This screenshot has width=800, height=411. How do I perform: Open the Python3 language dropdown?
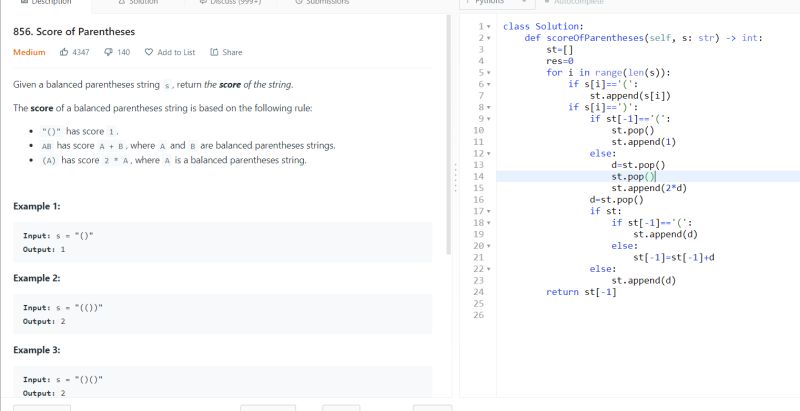point(496,3)
